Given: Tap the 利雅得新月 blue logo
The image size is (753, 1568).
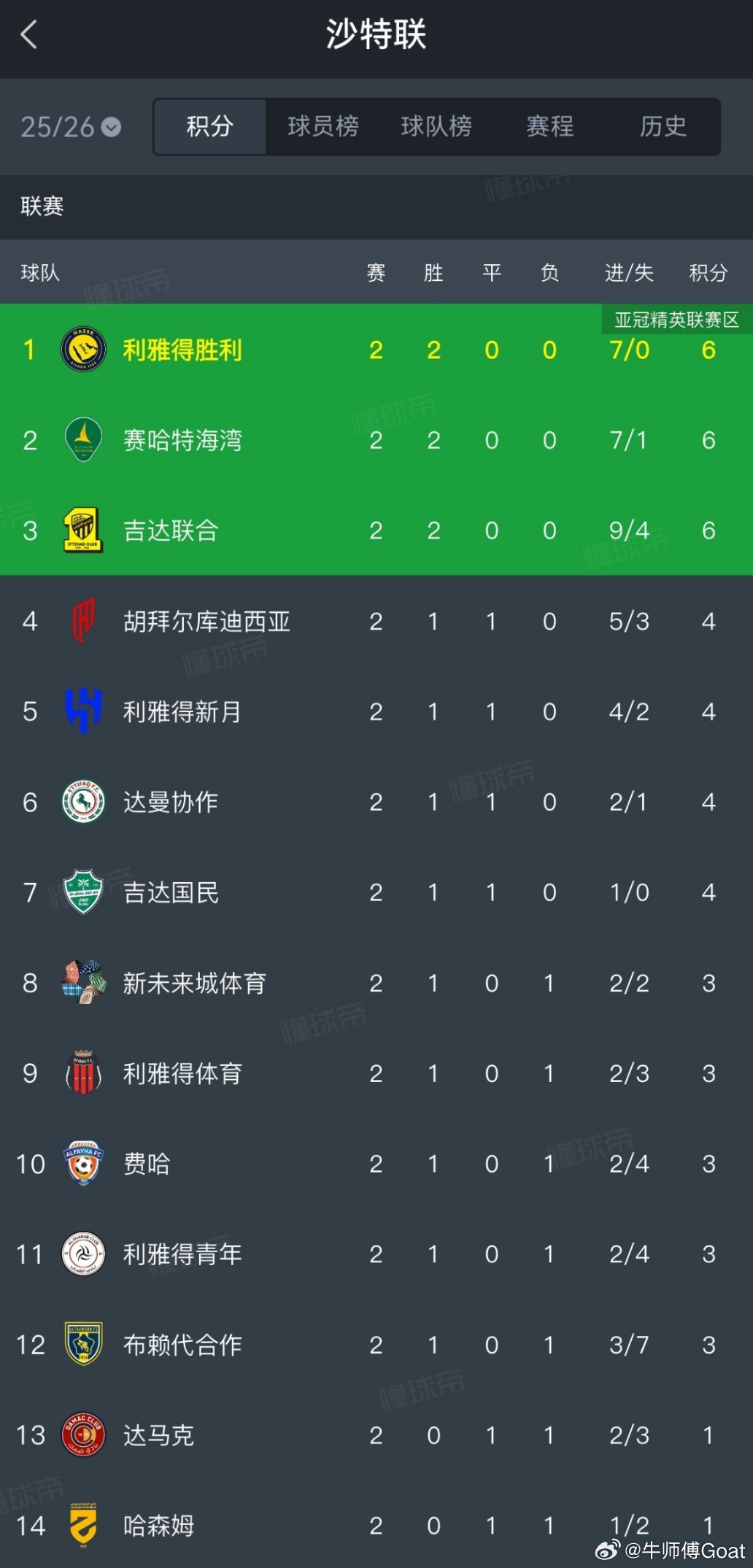Looking at the screenshot, I should (83, 711).
